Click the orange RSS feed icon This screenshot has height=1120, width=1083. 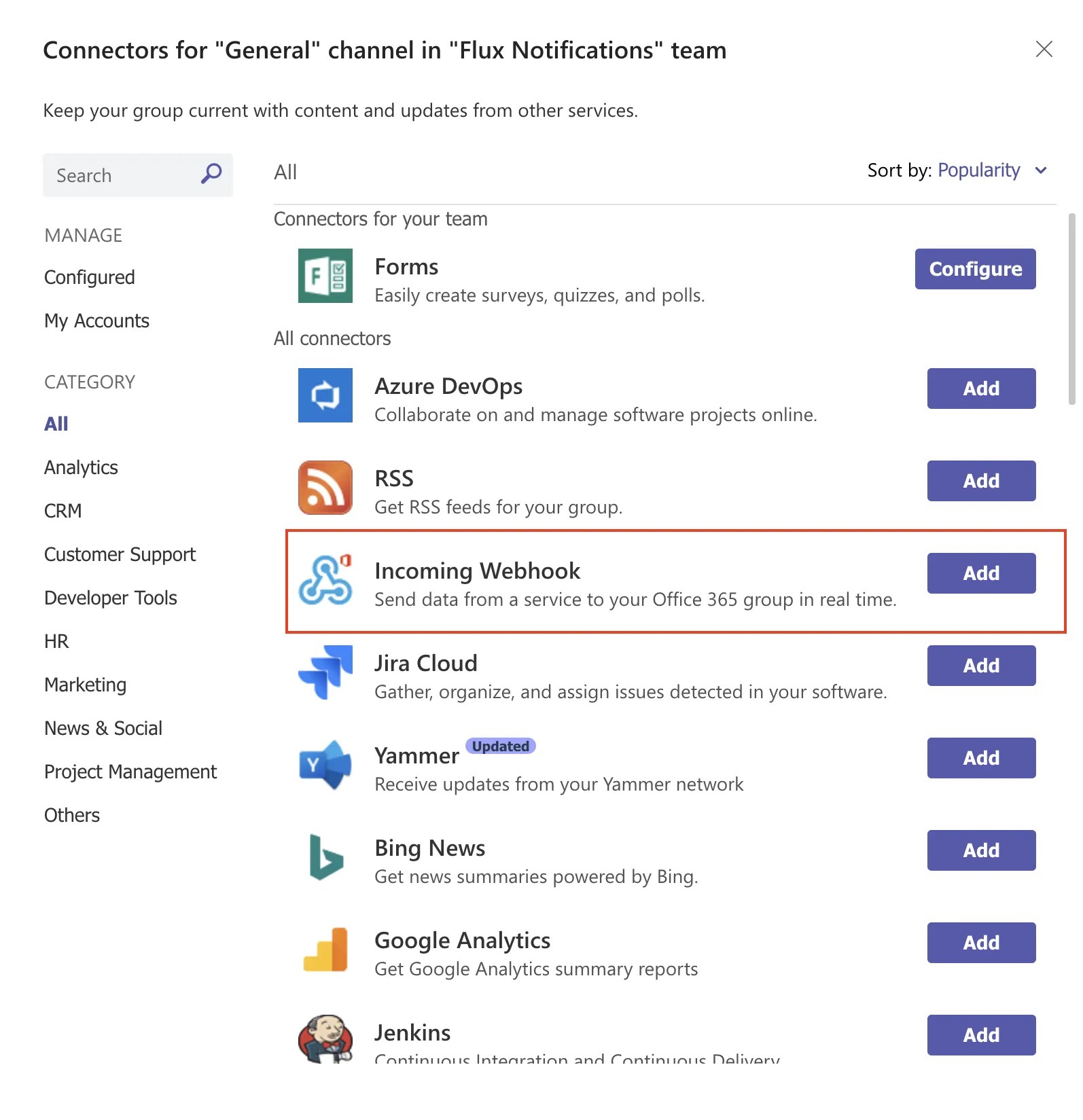[325, 488]
